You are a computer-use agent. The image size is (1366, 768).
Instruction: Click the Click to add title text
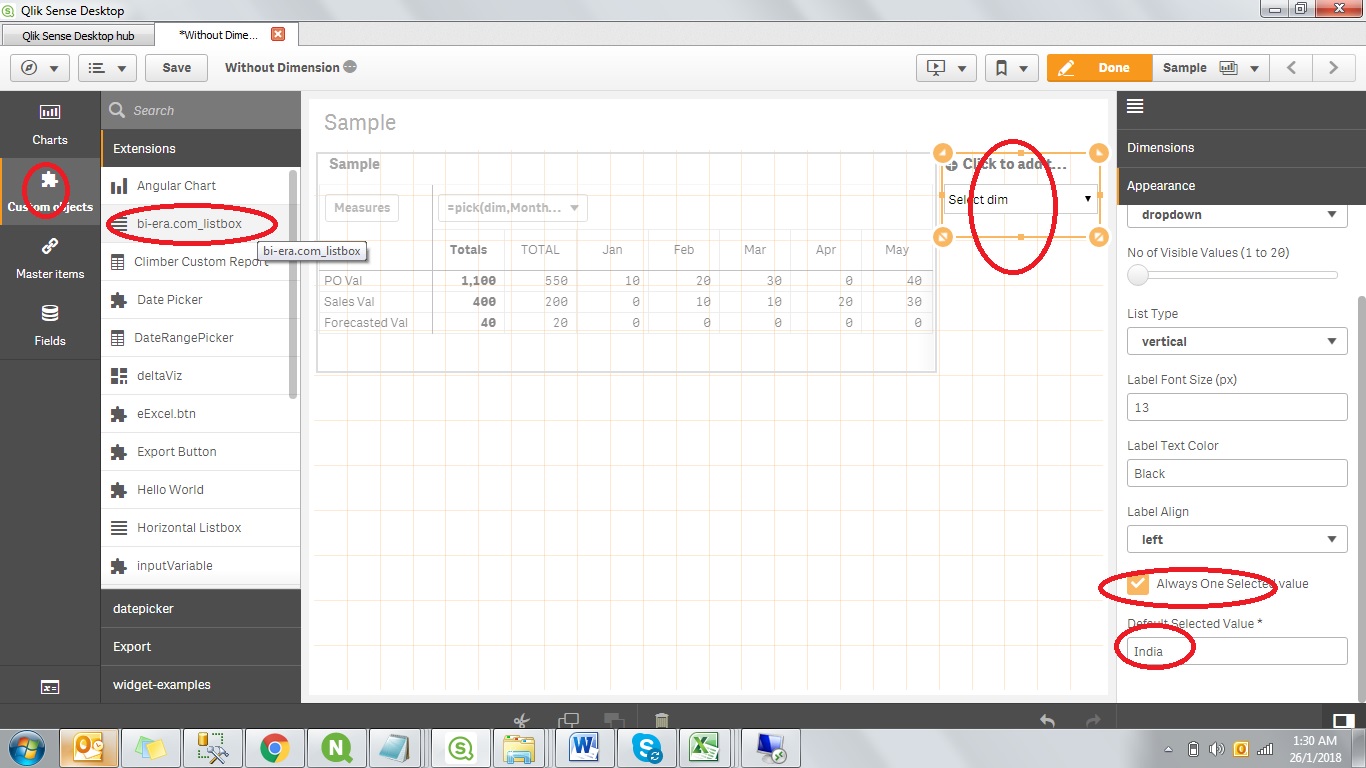1014,164
